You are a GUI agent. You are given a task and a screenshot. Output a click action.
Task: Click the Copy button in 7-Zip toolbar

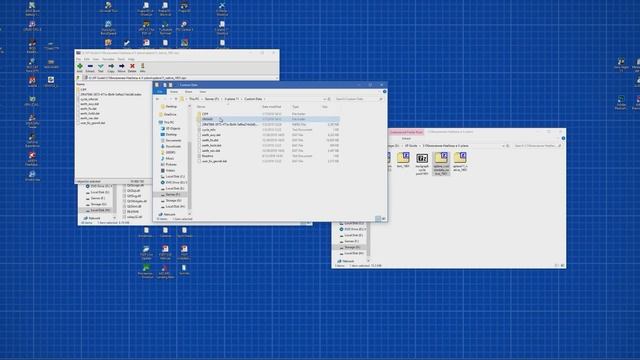point(111,68)
